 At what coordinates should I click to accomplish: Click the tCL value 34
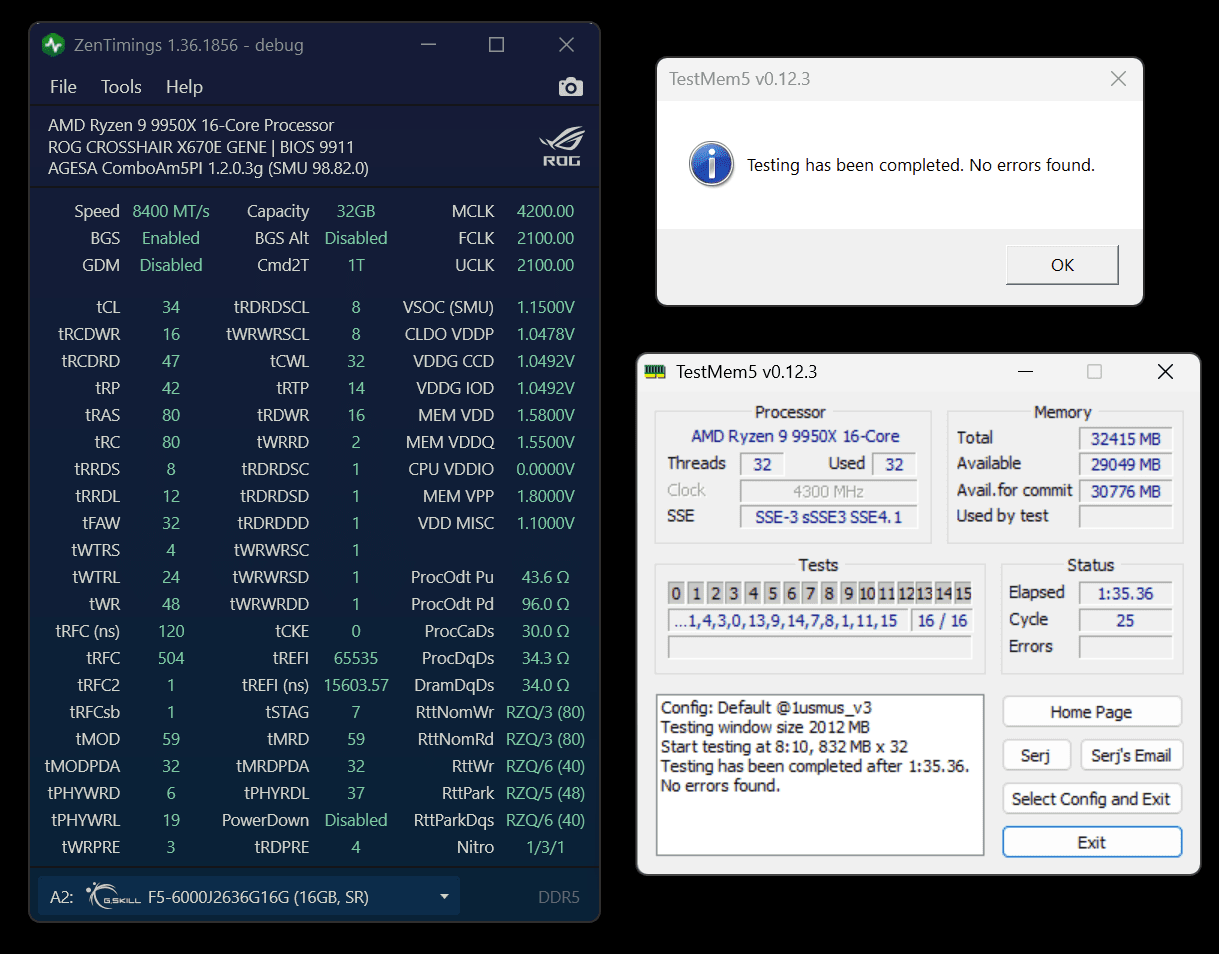coord(171,307)
